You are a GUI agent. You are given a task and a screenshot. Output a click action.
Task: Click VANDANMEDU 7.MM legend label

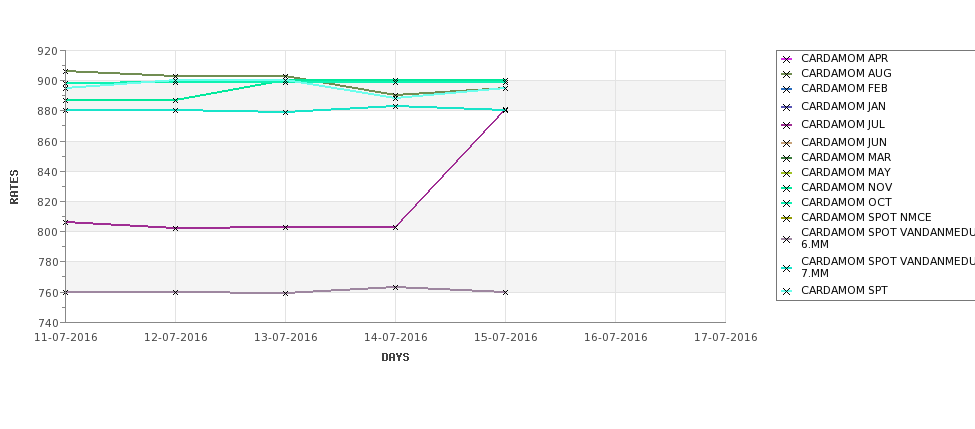click(888, 267)
